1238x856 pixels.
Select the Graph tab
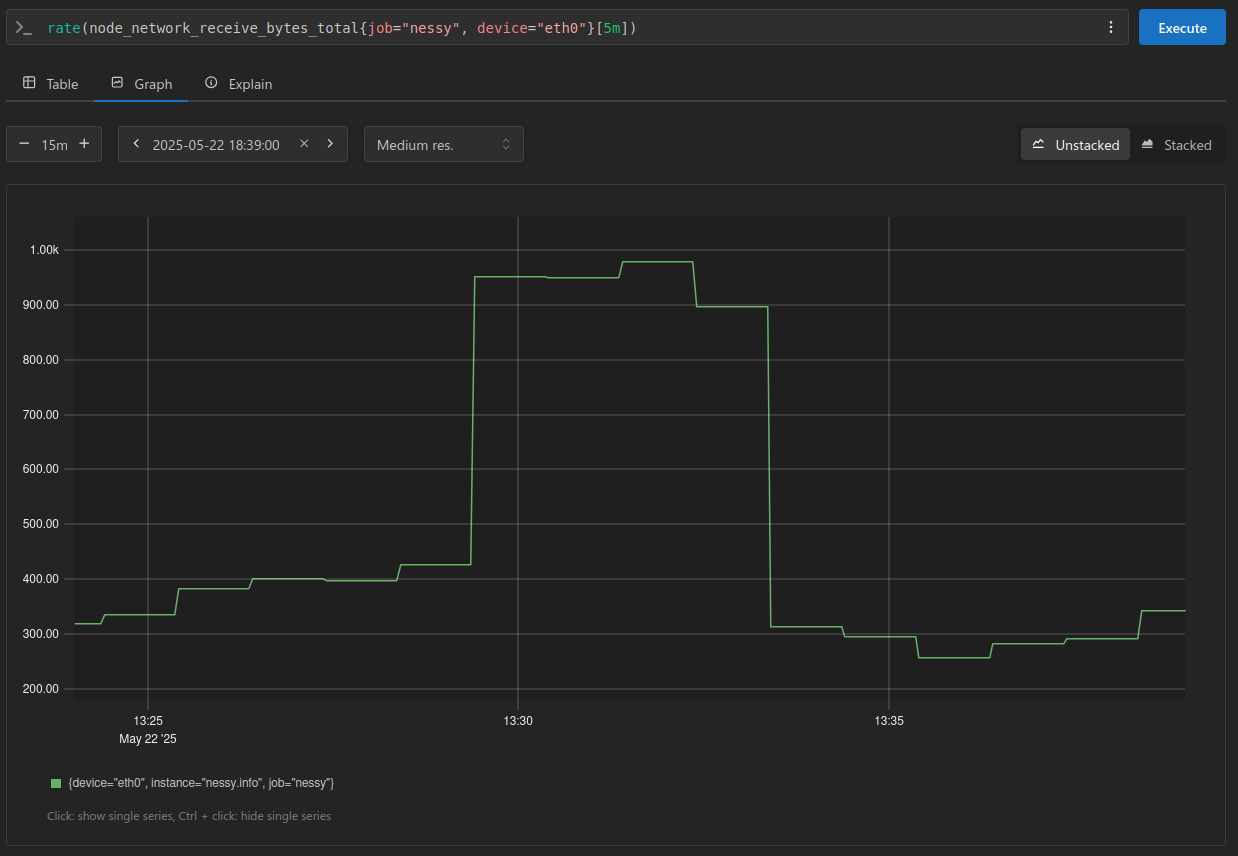(142, 84)
